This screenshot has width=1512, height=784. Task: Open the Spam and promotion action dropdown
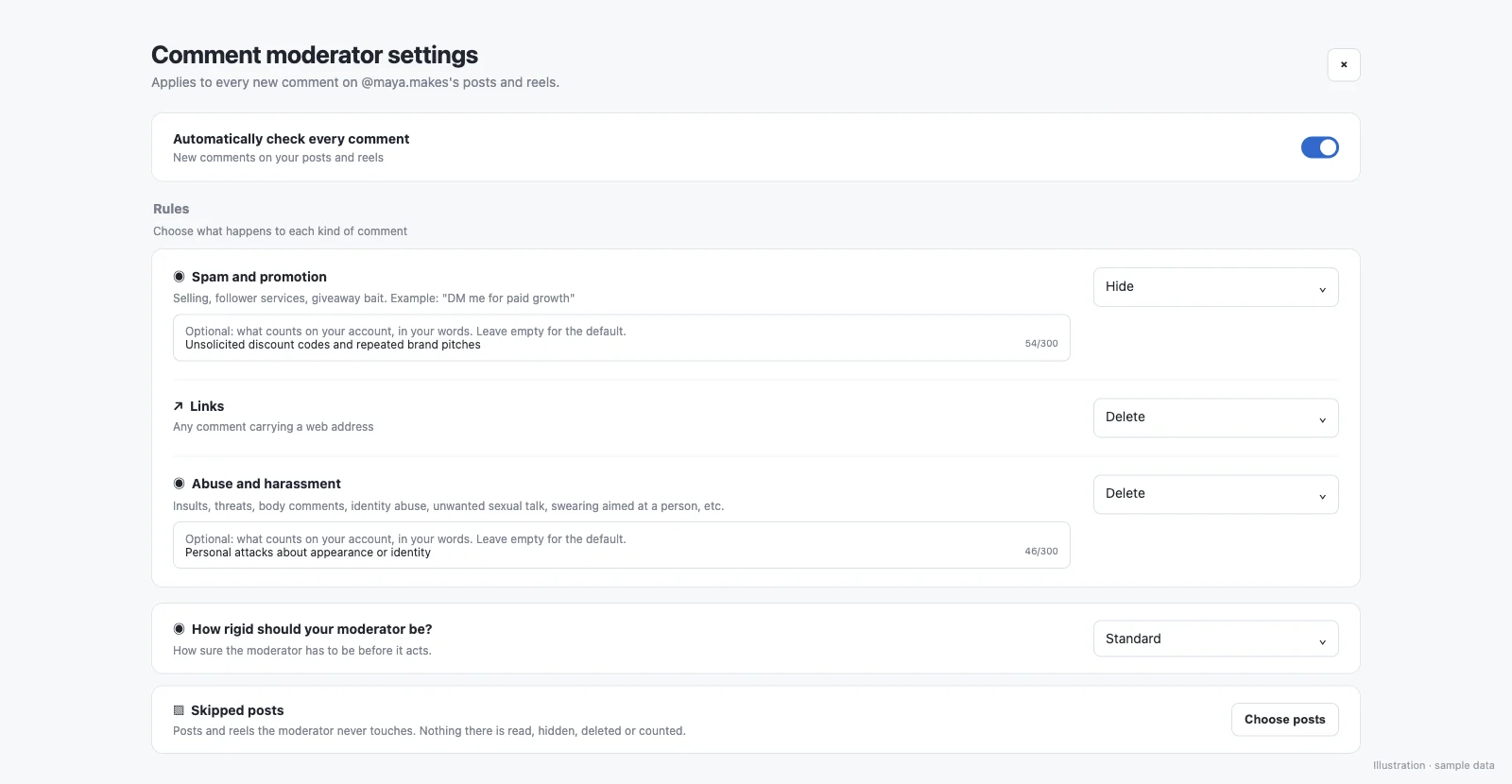(1216, 287)
